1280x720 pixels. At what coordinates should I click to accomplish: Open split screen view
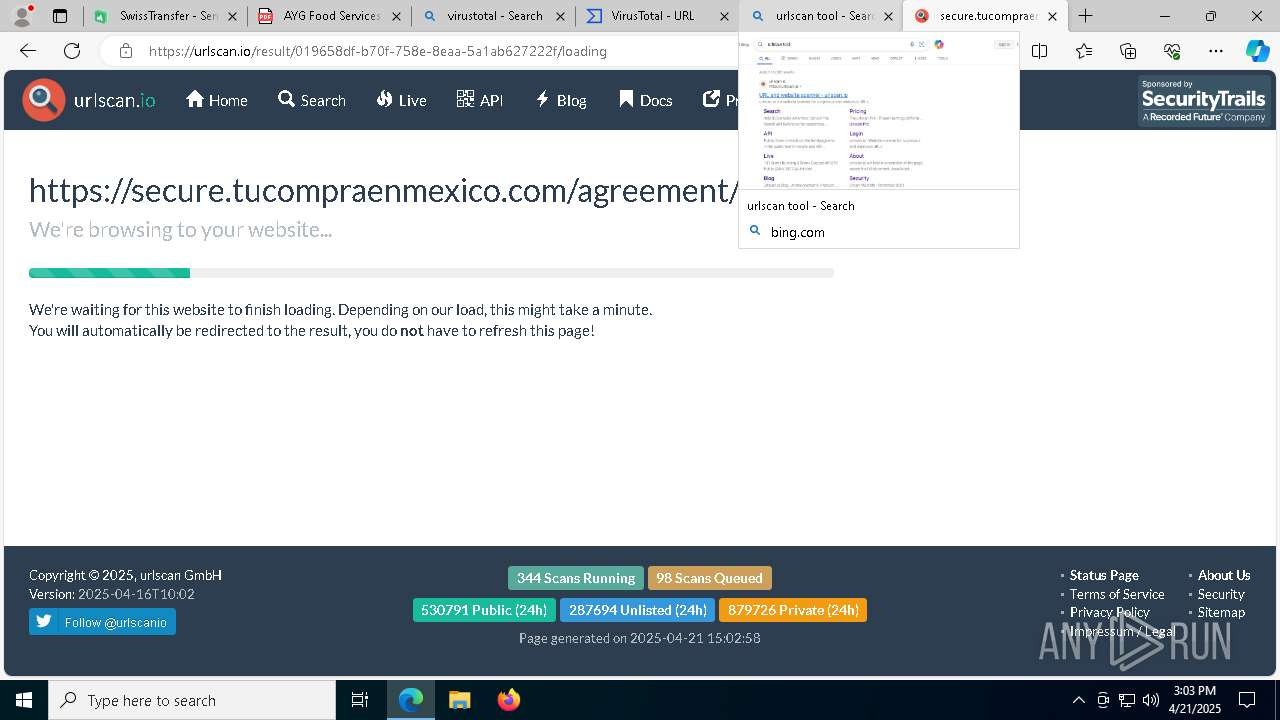1040,51
